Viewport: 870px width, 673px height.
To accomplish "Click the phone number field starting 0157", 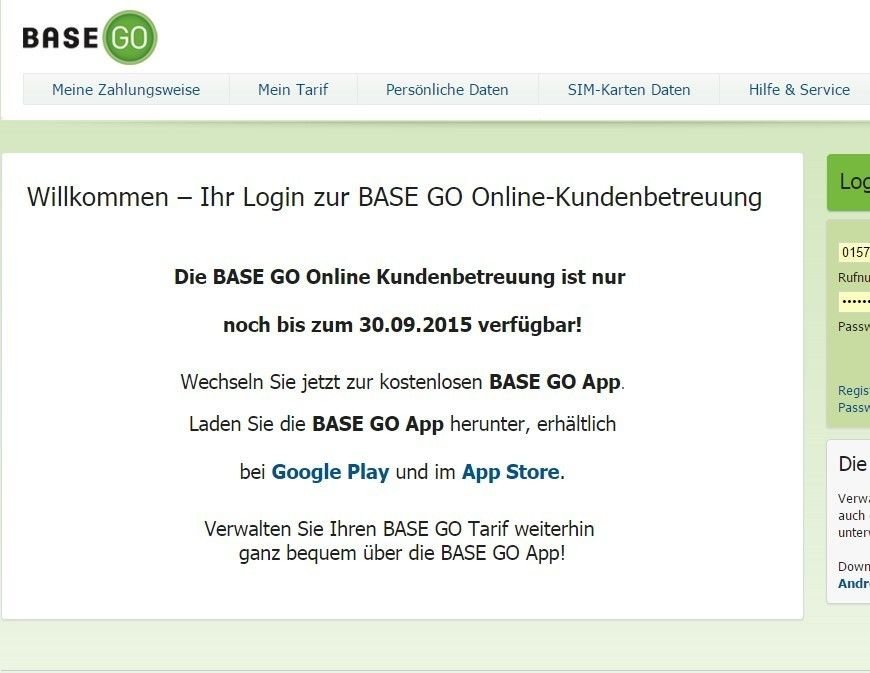I will pyautogui.click(x=854, y=252).
